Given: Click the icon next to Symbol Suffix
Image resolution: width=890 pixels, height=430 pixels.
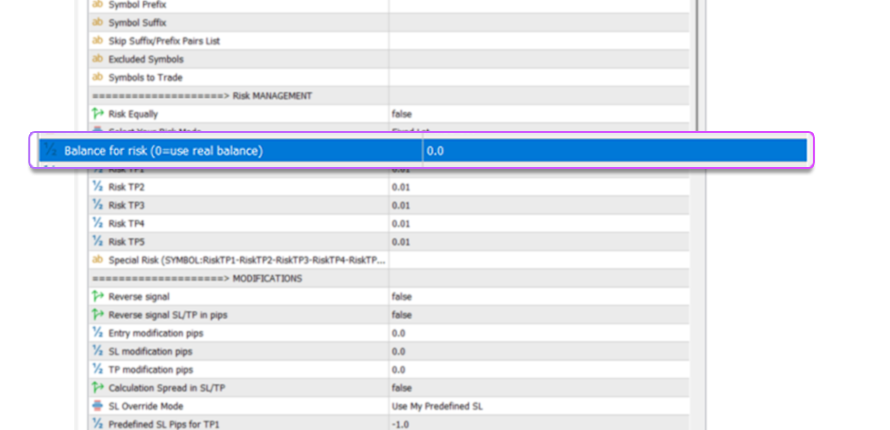Looking at the screenshot, I should pyautogui.click(x=98, y=23).
